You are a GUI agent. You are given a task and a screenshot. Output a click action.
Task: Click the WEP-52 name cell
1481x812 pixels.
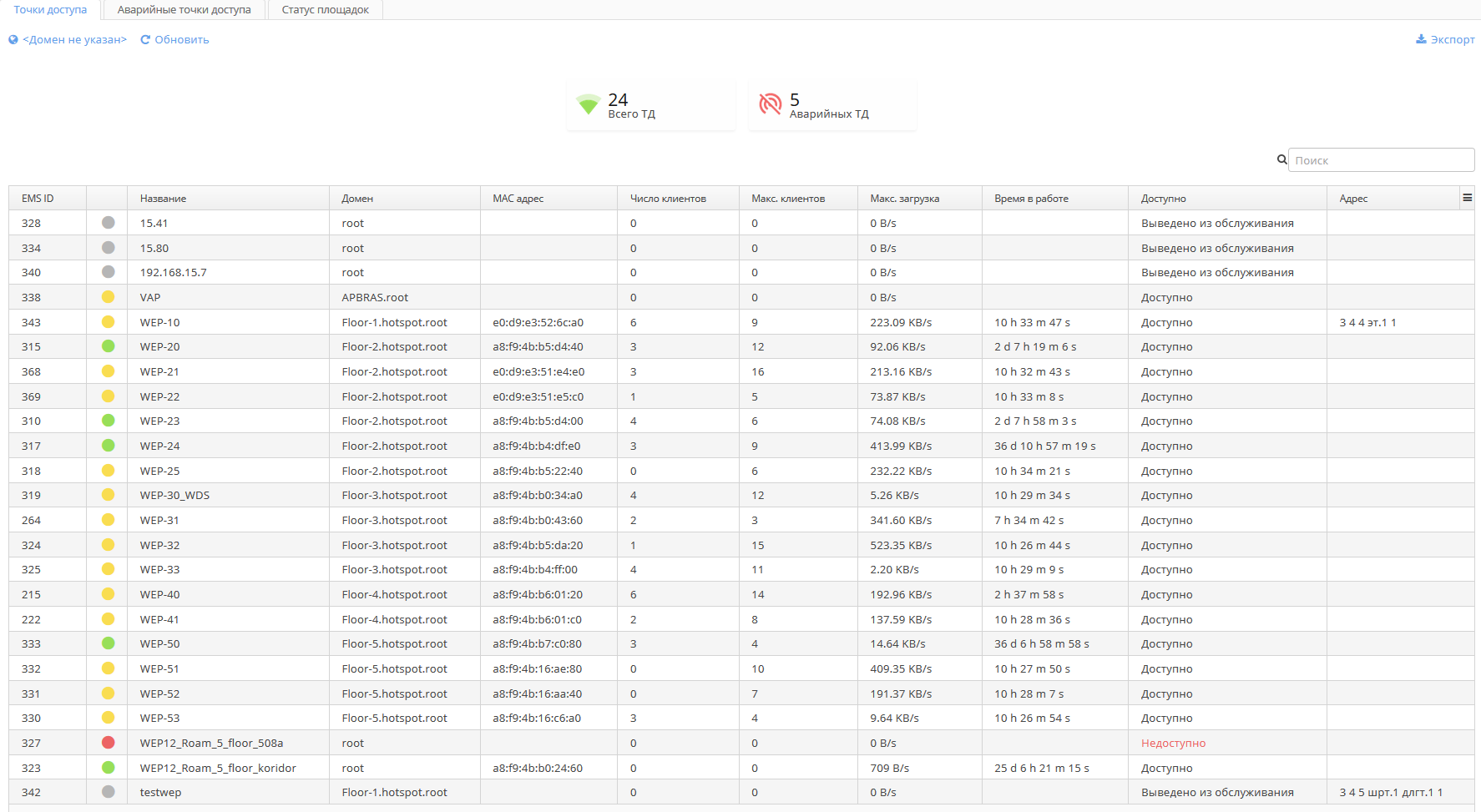coord(228,693)
